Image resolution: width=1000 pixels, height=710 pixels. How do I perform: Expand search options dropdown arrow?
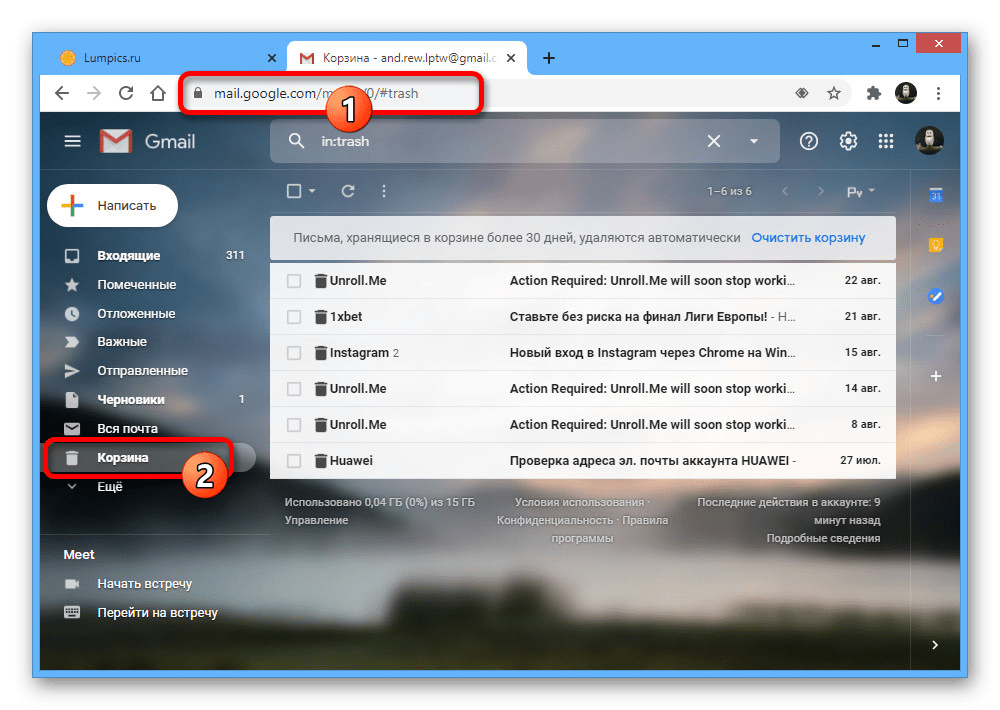[754, 141]
